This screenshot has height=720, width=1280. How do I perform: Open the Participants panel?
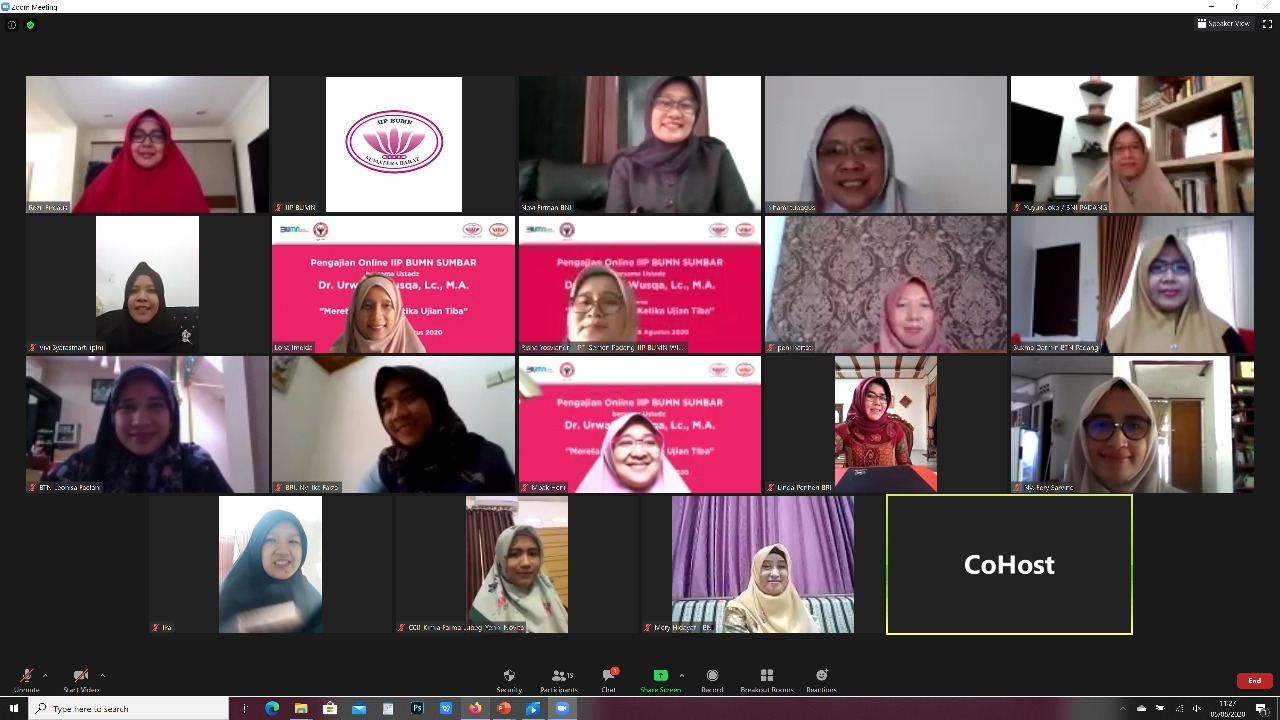558,680
